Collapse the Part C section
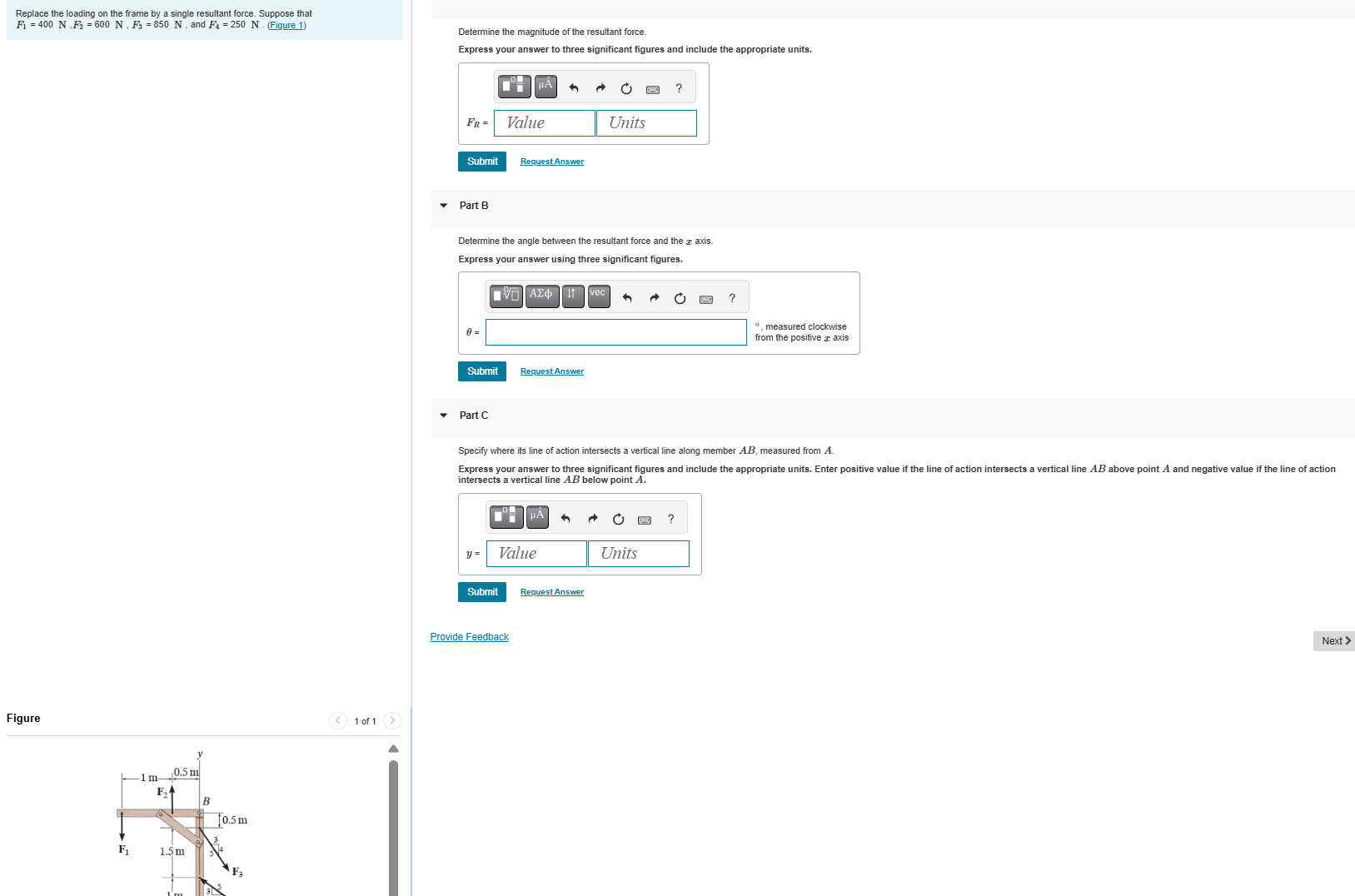Screen dimensions: 1355x896 tap(444, 416)
